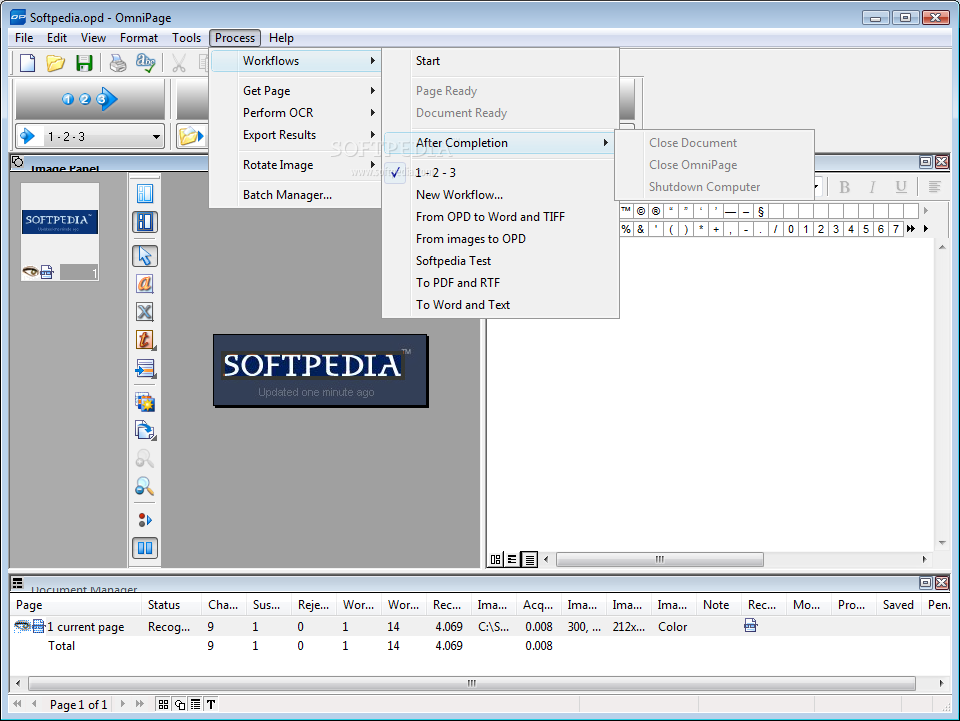This screenshot has width=960, height=721.
Task: Open a file using the yellow folder icon
Action: pos(56,62)
